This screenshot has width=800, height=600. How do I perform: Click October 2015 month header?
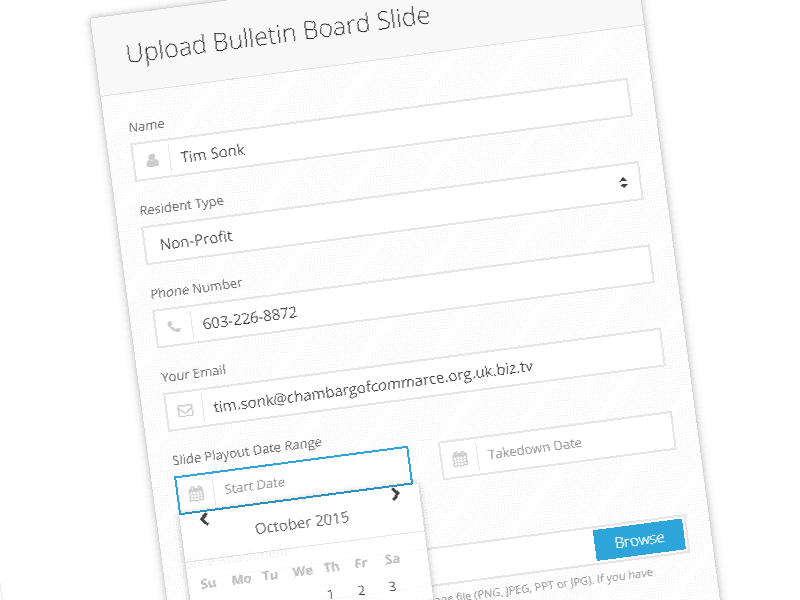(301, 523)
